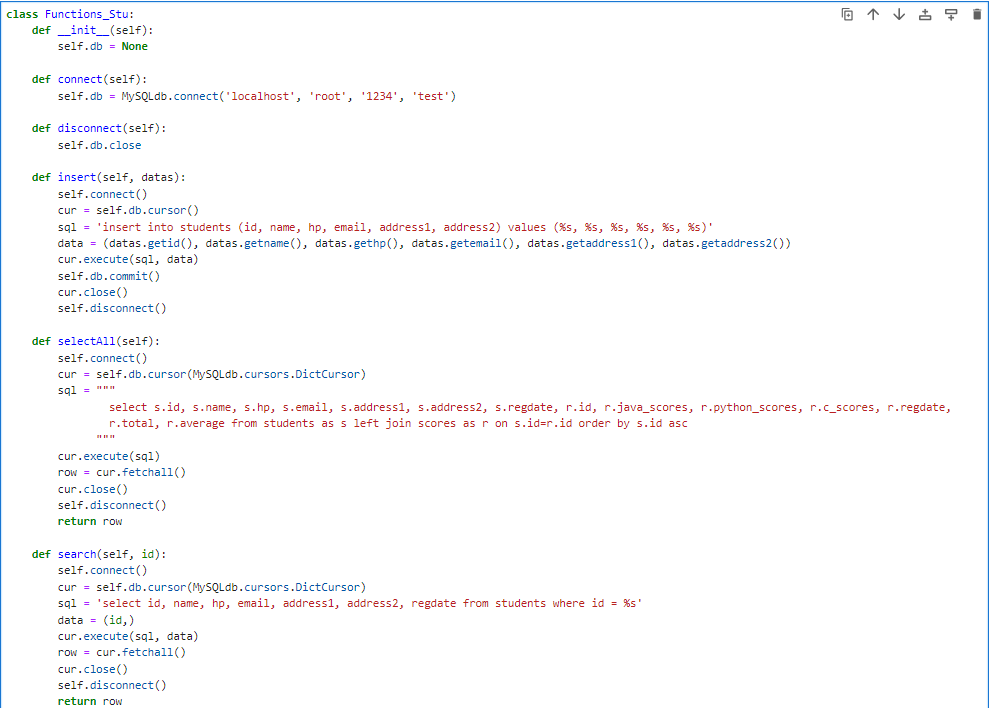Click 'return row' inside the search method

90,701
